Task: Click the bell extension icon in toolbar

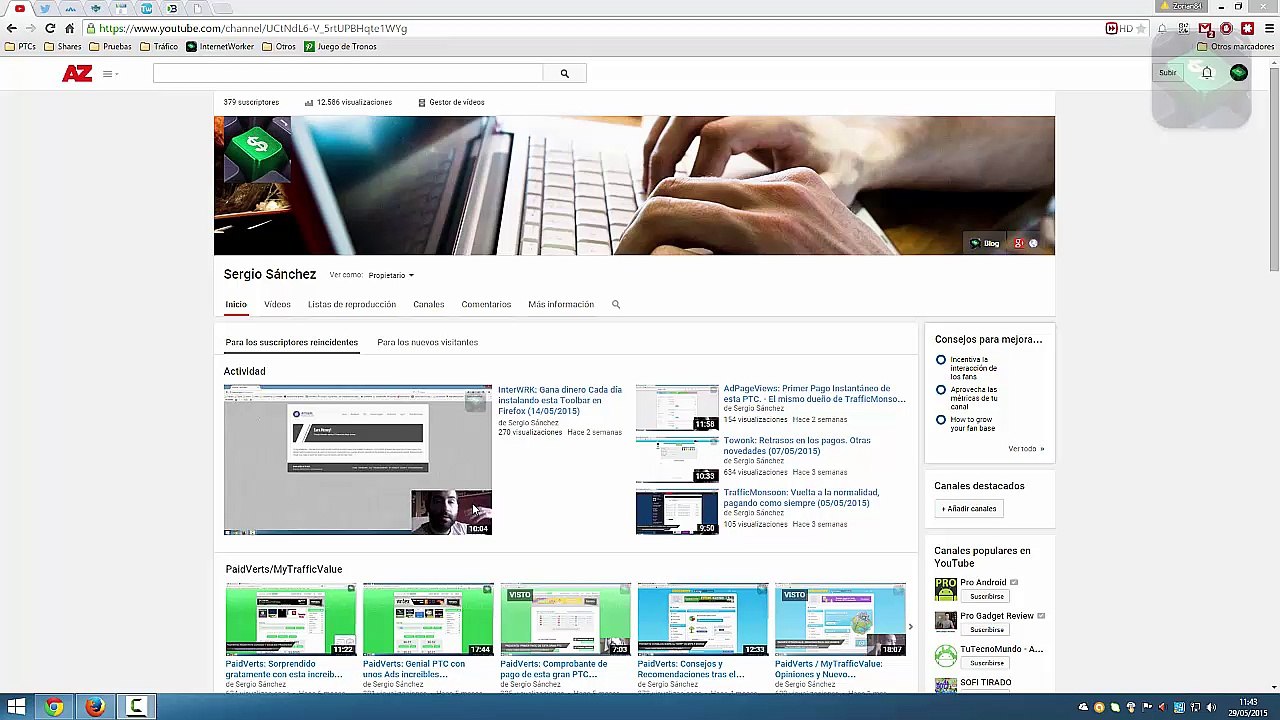Action: tap(1163, 28)
